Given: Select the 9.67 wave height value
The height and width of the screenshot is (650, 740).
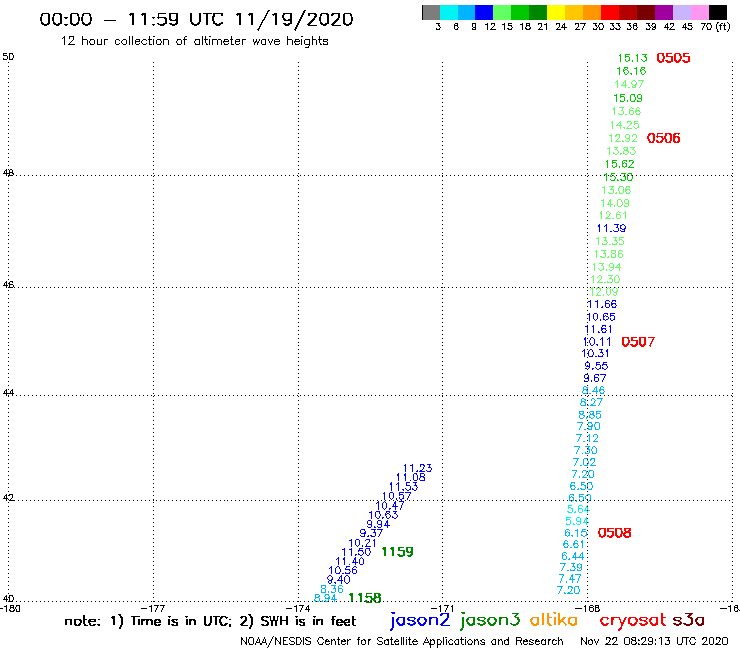Looking at the screenshot, I should point(595,378).
